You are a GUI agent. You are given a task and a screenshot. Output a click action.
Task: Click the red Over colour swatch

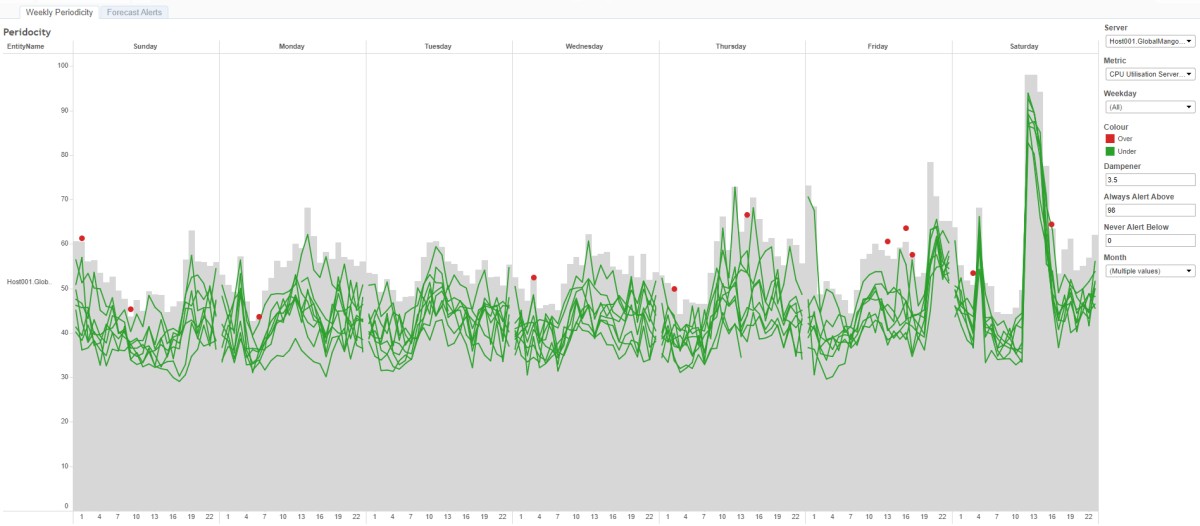pyautogui.click(x=1109, y=139)
